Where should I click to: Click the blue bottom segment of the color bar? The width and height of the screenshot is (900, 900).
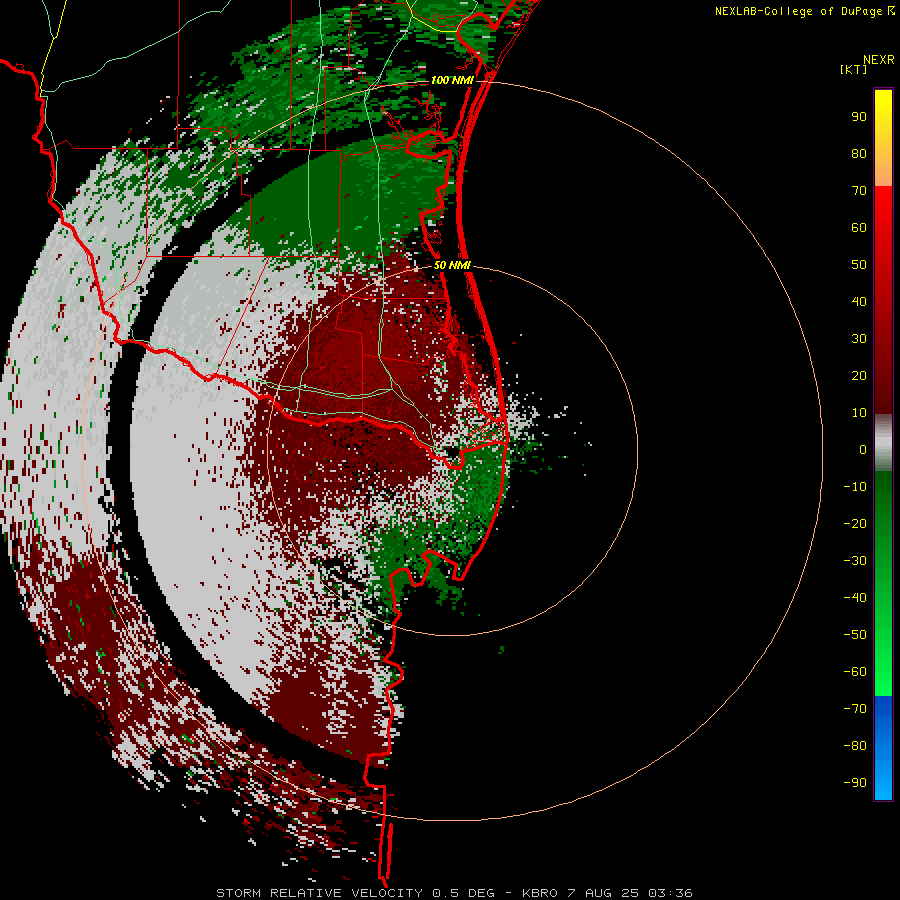[x=883, y=748]
